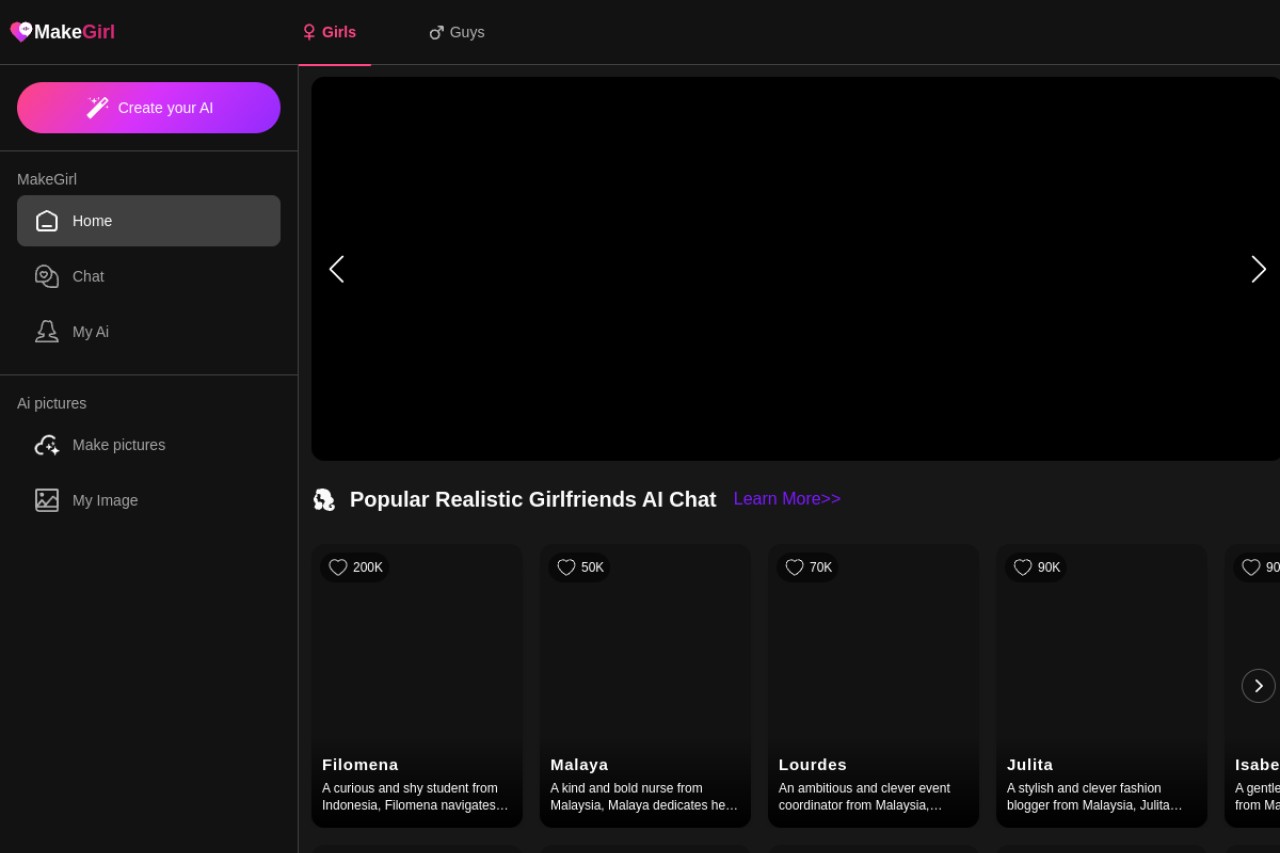This screenshot has width=1280, height=853.
Task: Advance the girlfriends card carousel right
Action: point(1258,686)
